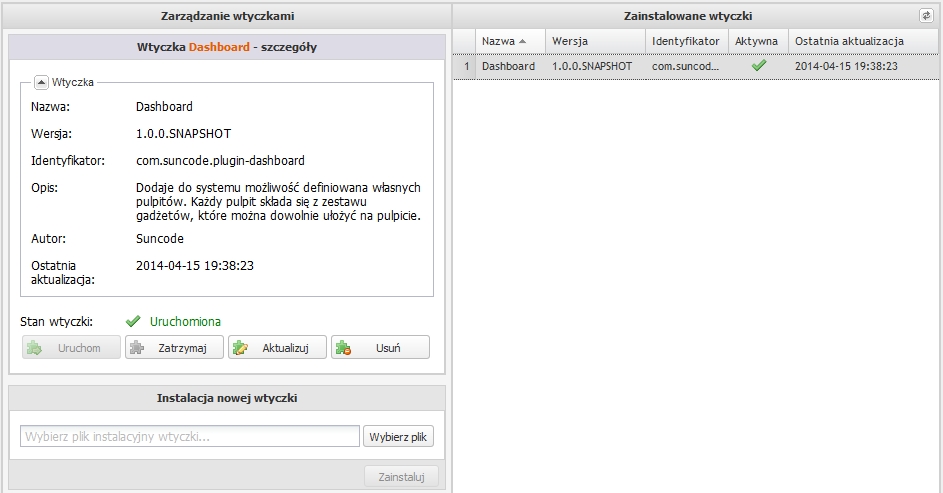The height and width of the screenshot is (493, 943).
Task: Click the plugin description text under Opis
Action: [278, 201]
